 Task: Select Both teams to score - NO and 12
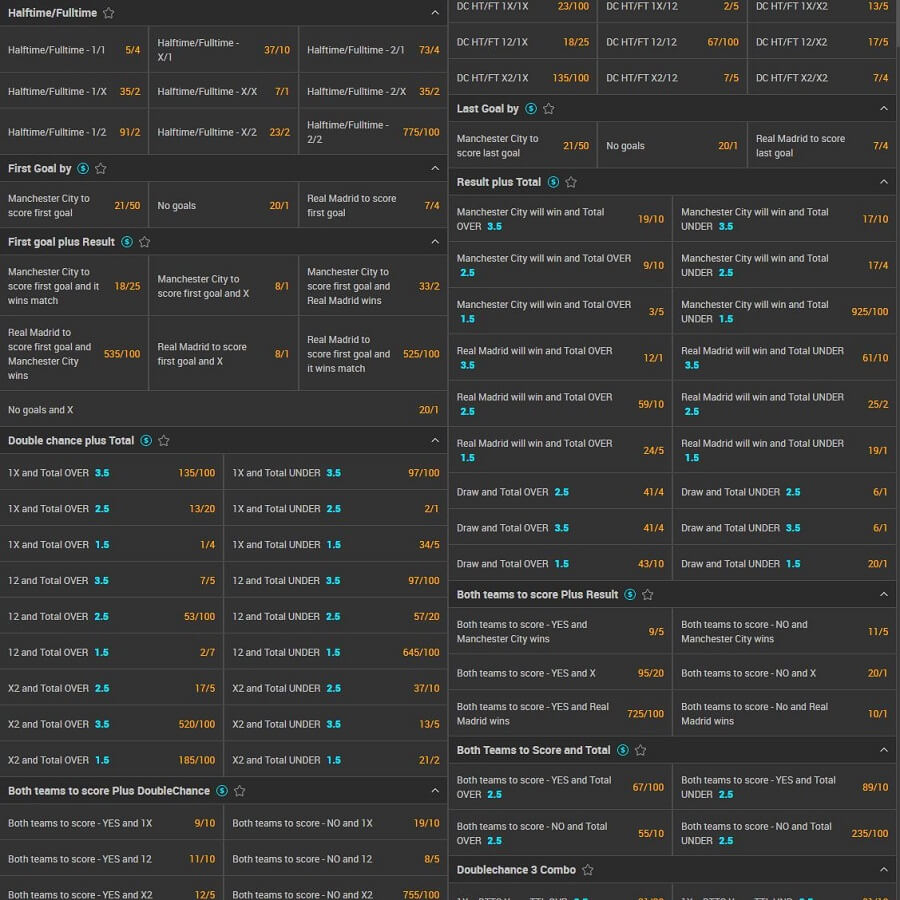tap(336, 859)
